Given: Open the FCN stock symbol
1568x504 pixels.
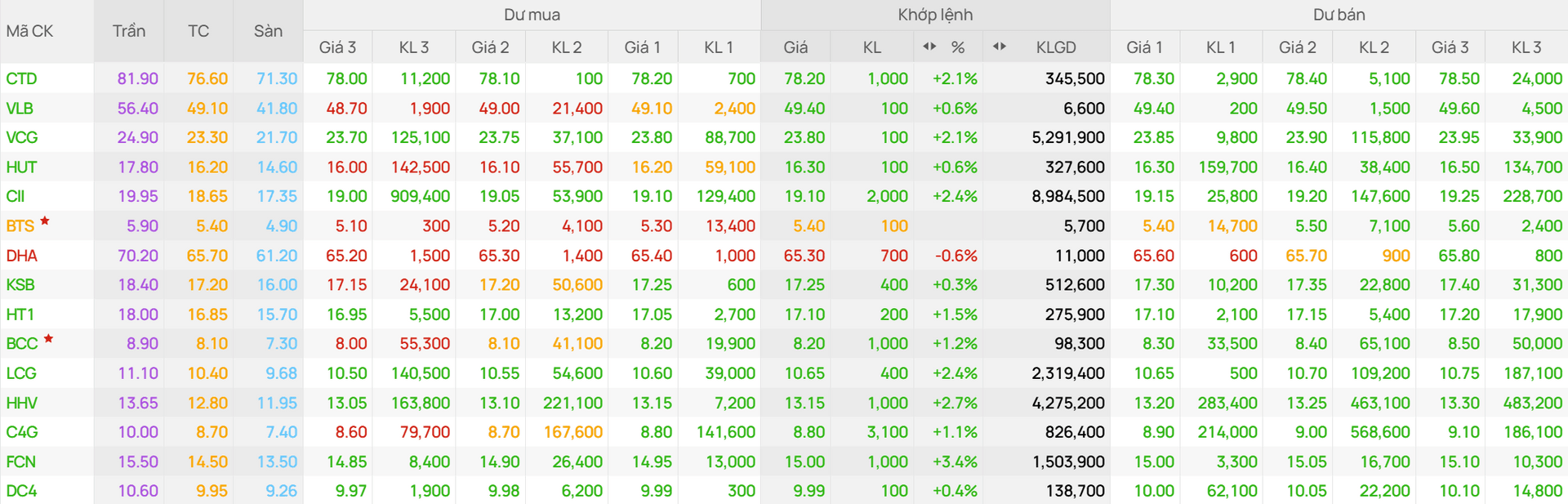Looking at the screenshot, I should (x=20, y=462).
